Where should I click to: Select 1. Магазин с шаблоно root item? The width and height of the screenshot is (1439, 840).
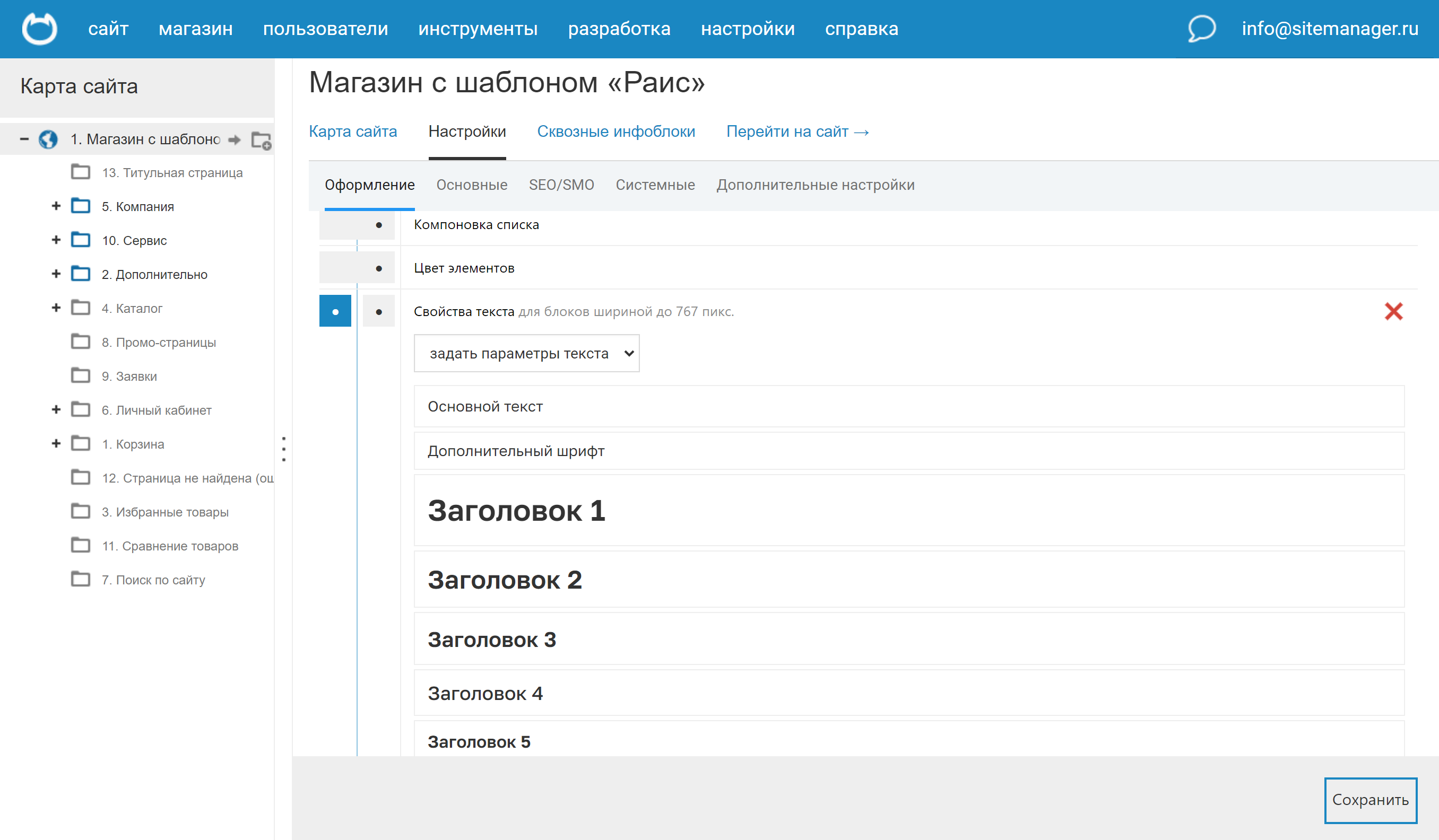(x=145, y=139)
